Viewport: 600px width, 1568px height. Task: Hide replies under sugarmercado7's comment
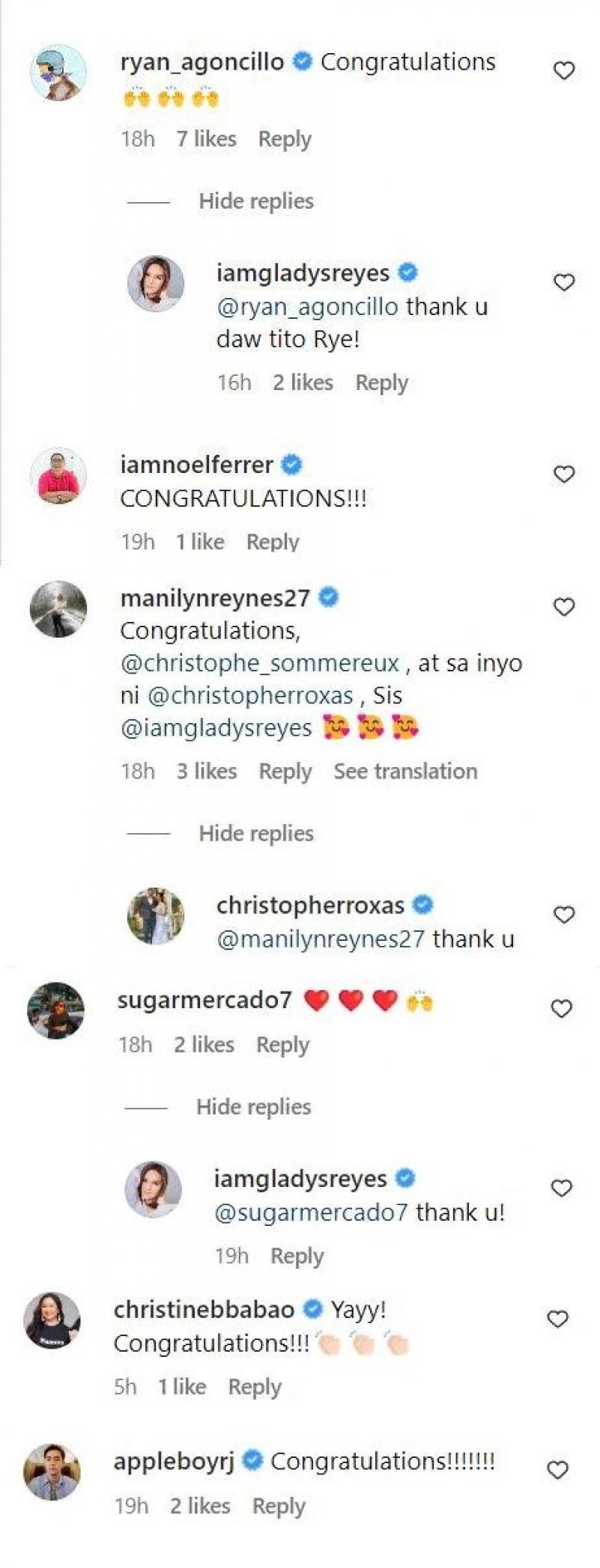click(253, 1107)
